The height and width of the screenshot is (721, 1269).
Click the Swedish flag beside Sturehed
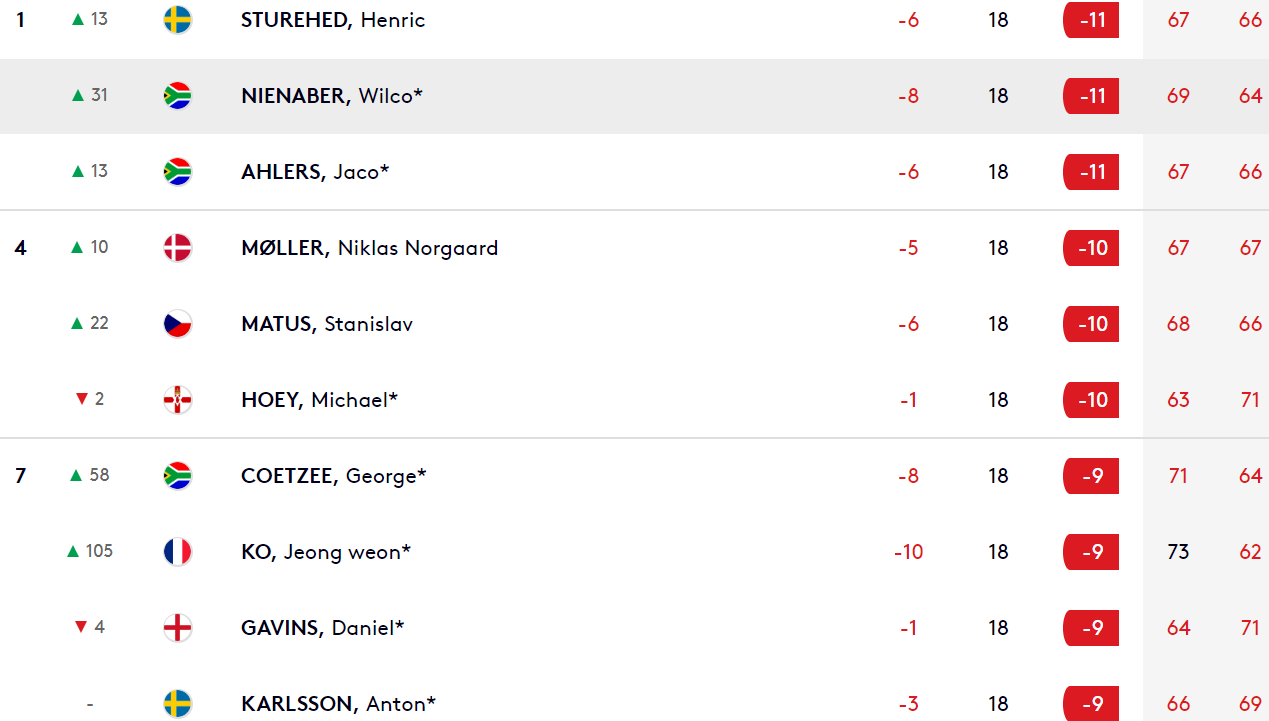177,20
